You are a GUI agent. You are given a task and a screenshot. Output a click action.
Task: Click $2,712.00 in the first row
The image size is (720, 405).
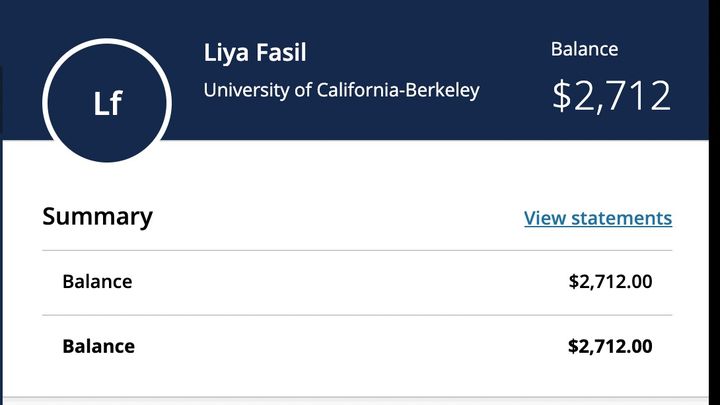610,282
